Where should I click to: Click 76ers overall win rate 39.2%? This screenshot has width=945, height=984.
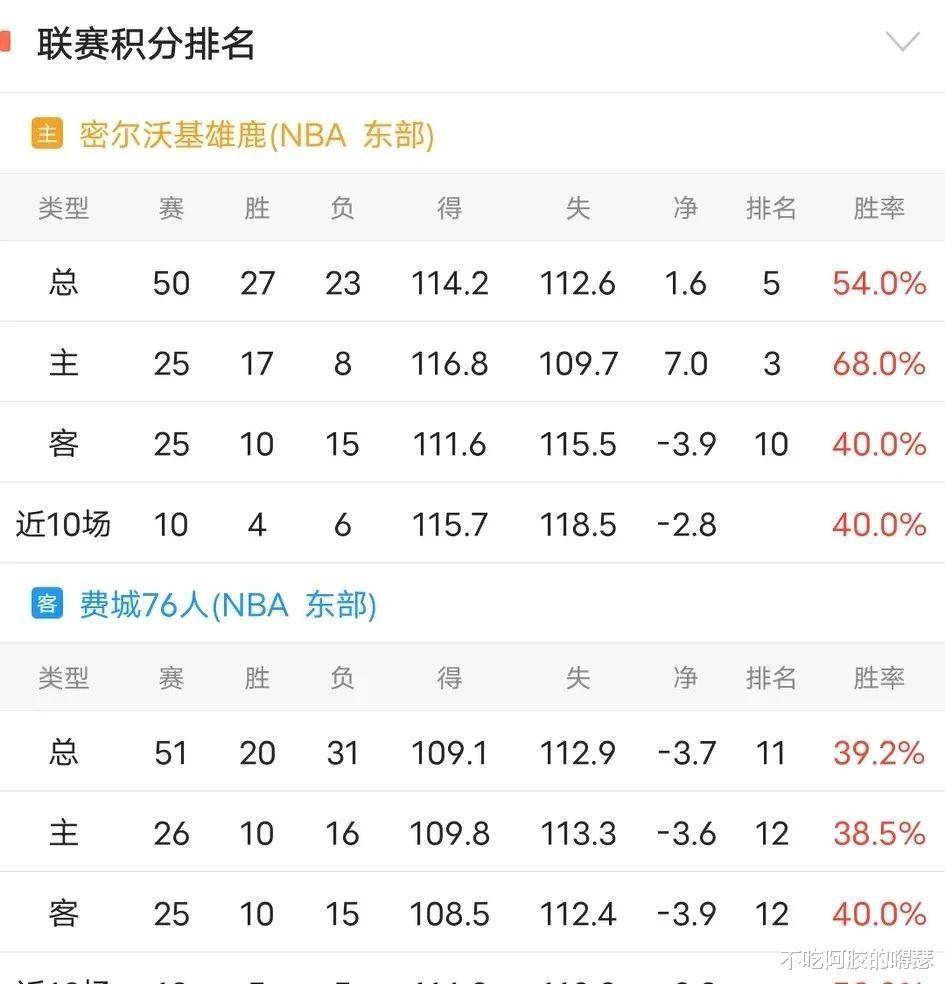pos(878,753)
